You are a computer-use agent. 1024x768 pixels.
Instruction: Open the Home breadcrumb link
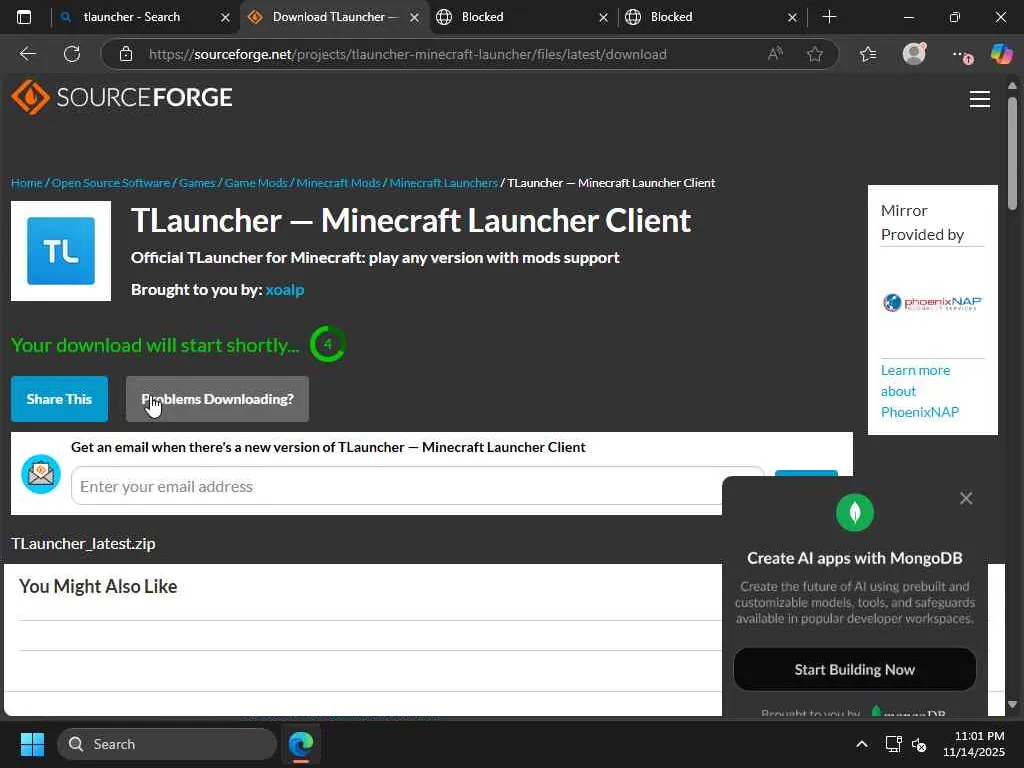pyautogui.click(x=27, y=183)
